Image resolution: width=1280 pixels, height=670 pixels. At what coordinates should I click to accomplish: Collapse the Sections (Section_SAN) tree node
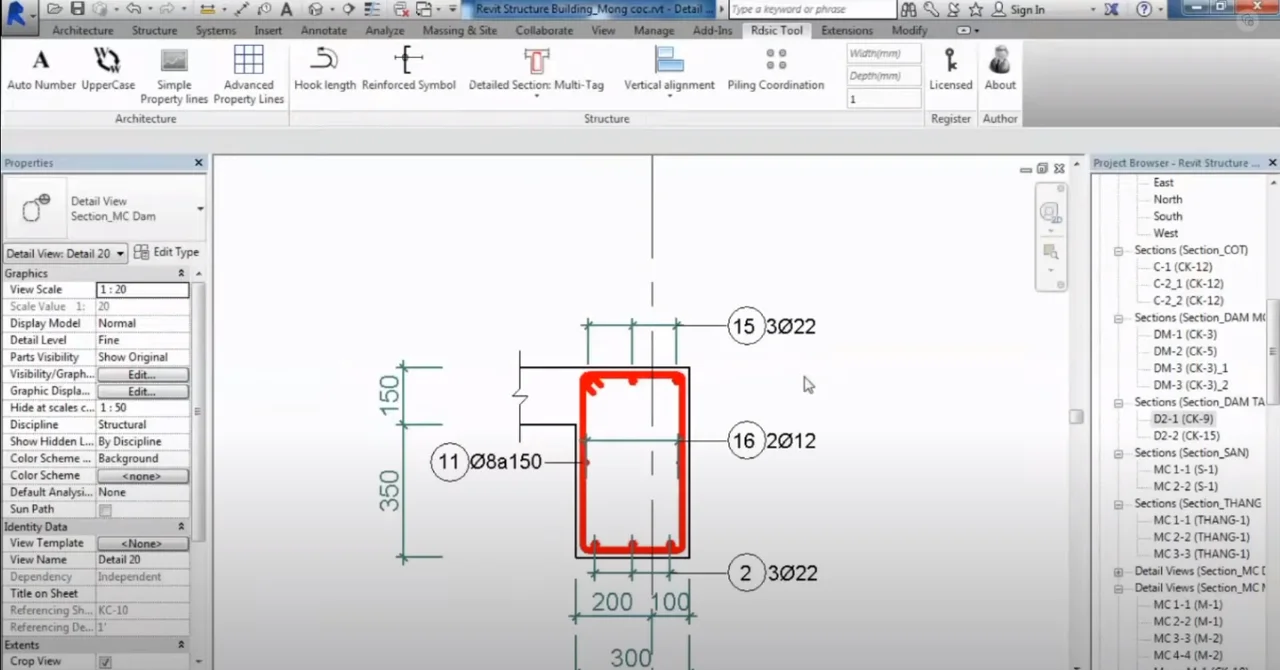1119,453
